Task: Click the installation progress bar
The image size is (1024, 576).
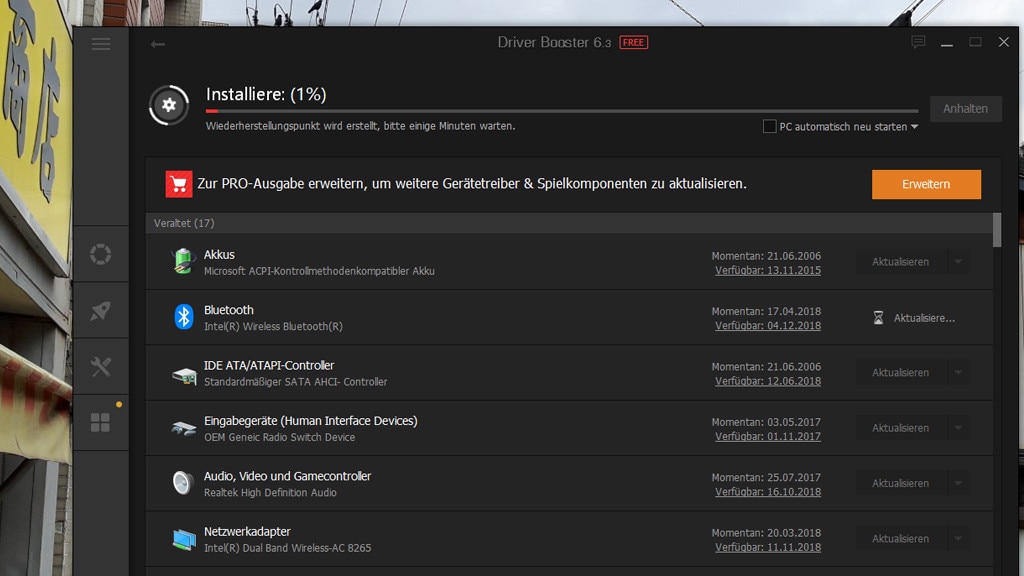Action: pos(562,111)
